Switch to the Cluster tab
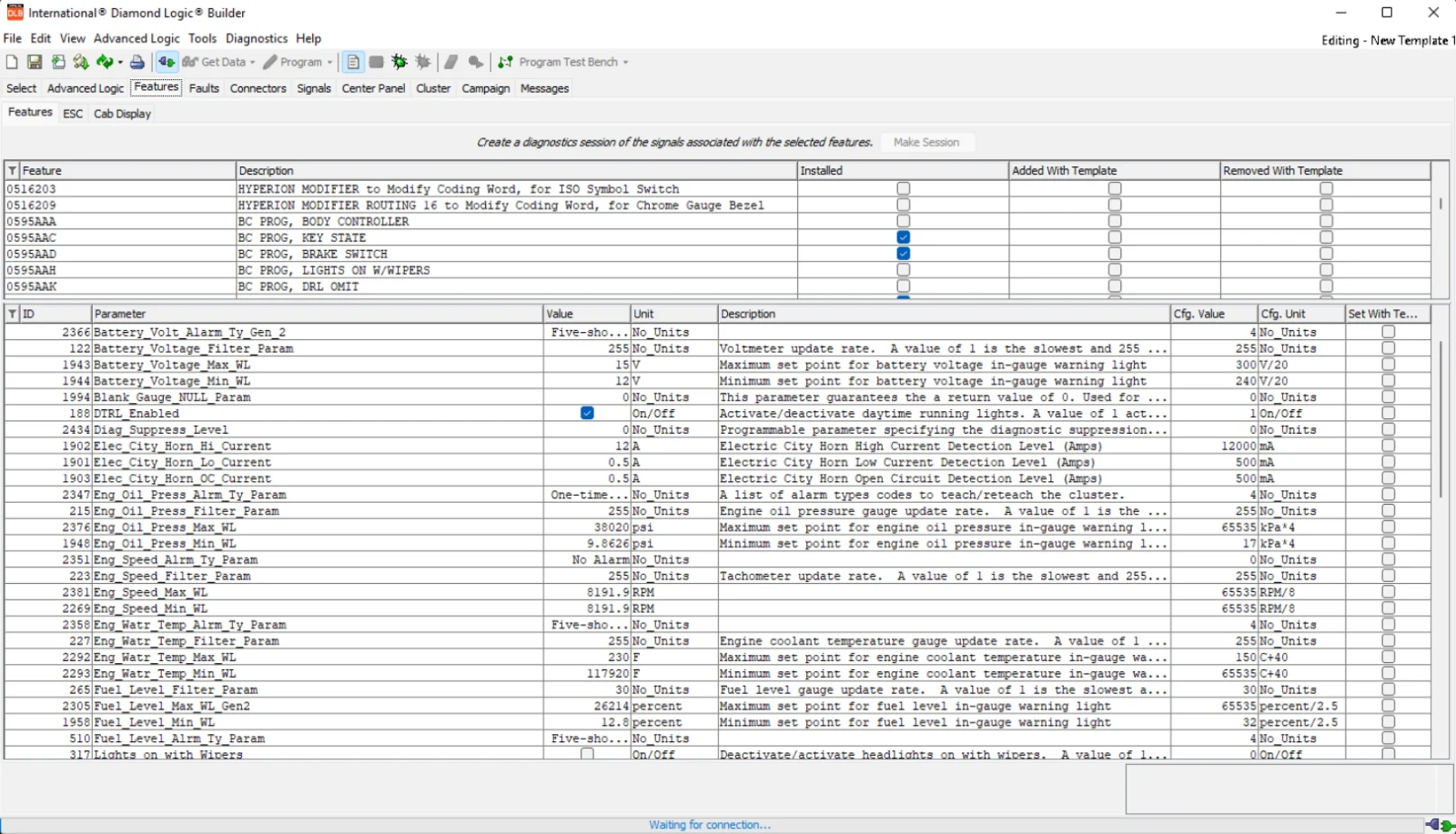 [x=433, y=88]
